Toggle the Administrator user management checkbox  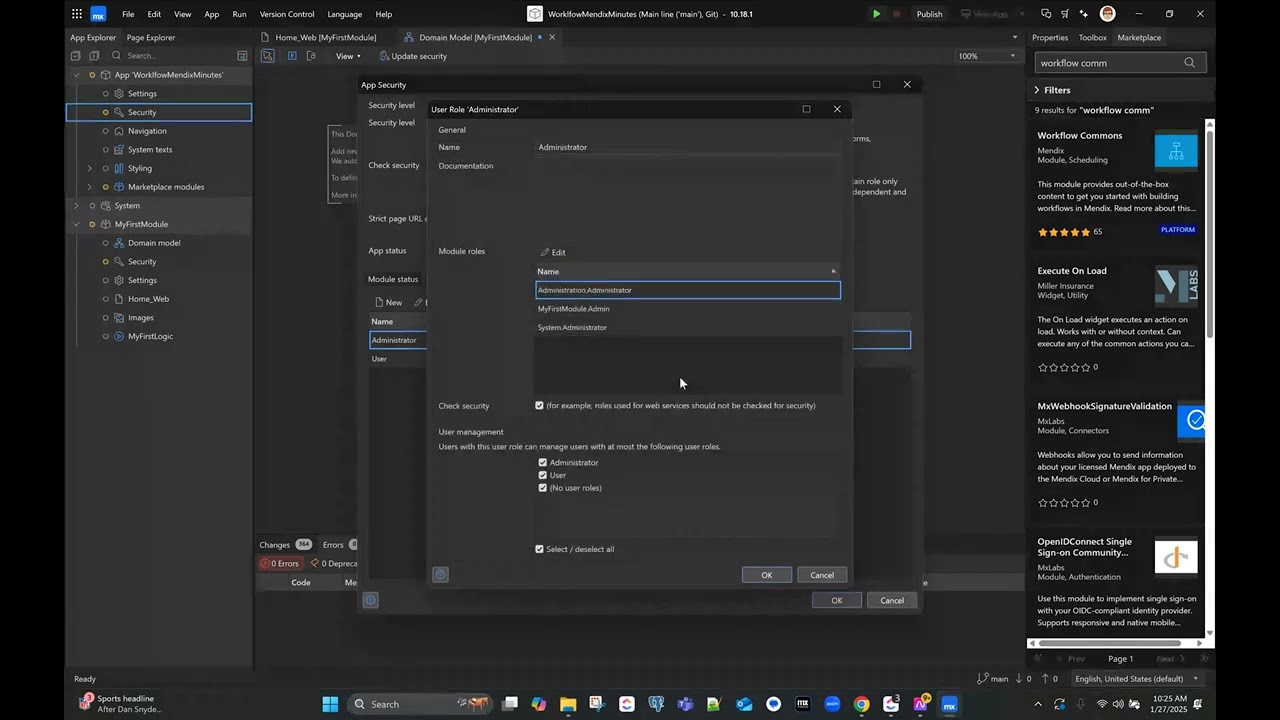543,463
